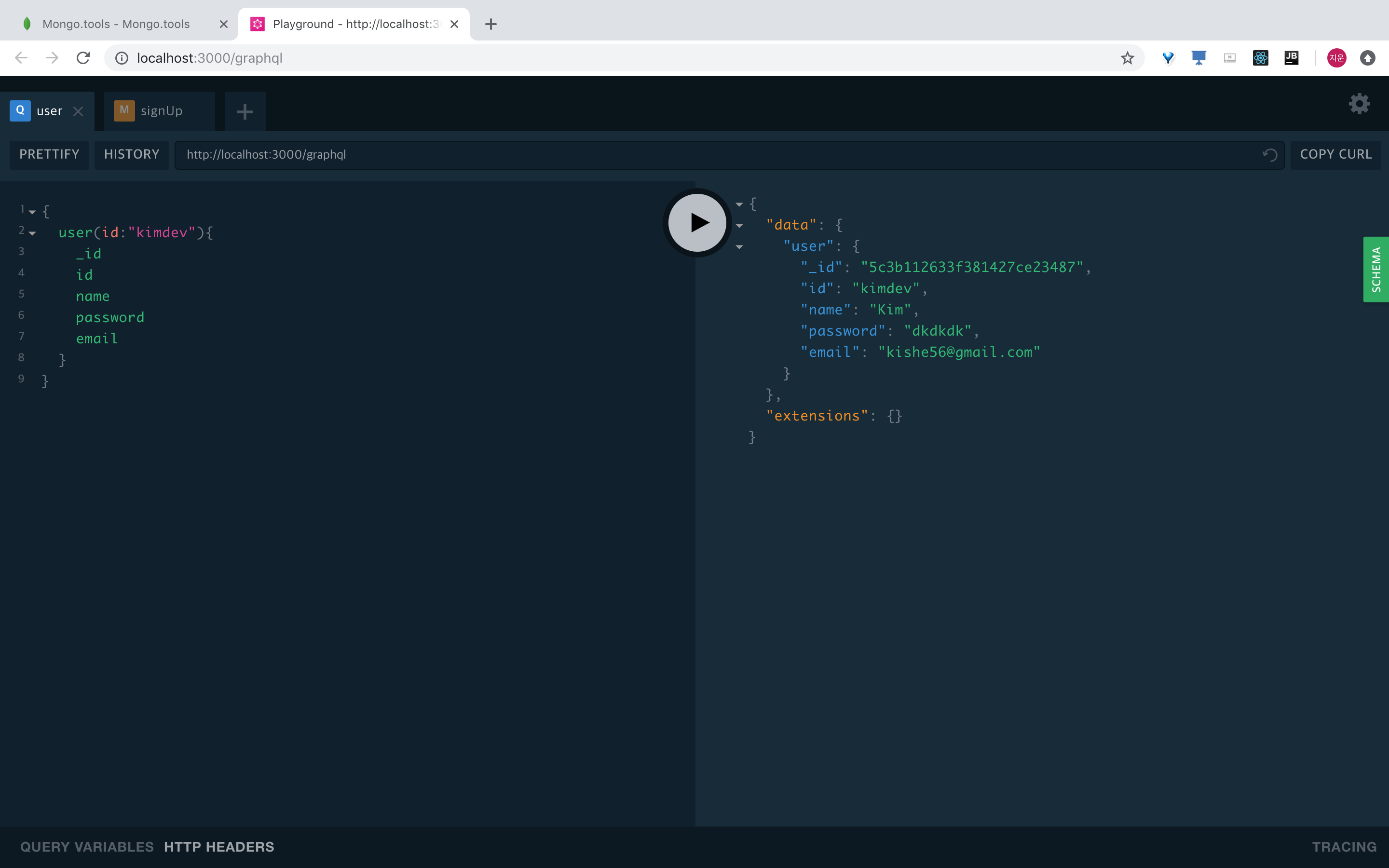
Task: Click the name field on line 5
Action: pyautogui.click(x=93, y=296)
